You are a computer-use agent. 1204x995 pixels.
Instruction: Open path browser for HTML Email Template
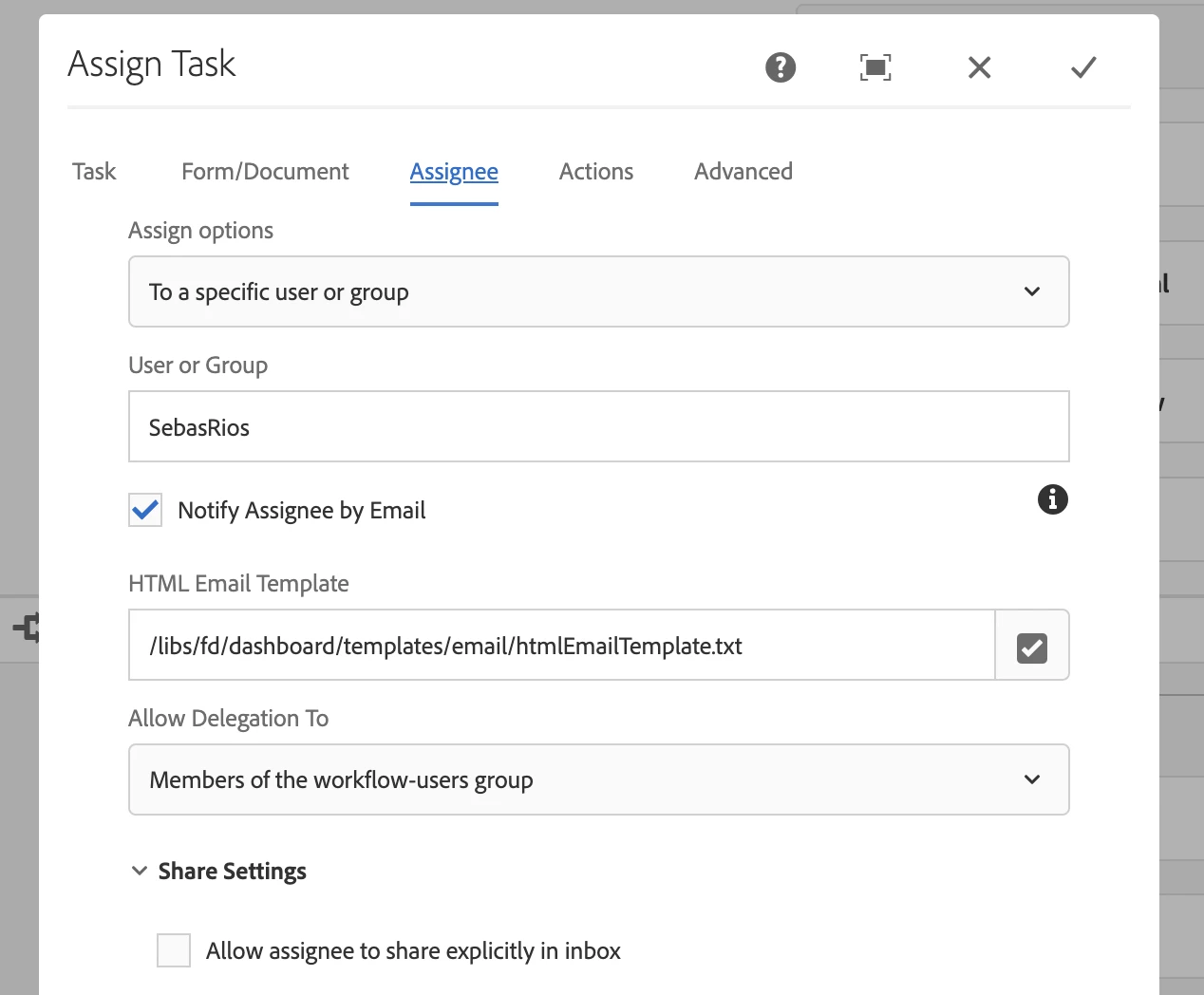click(1032, 647)
